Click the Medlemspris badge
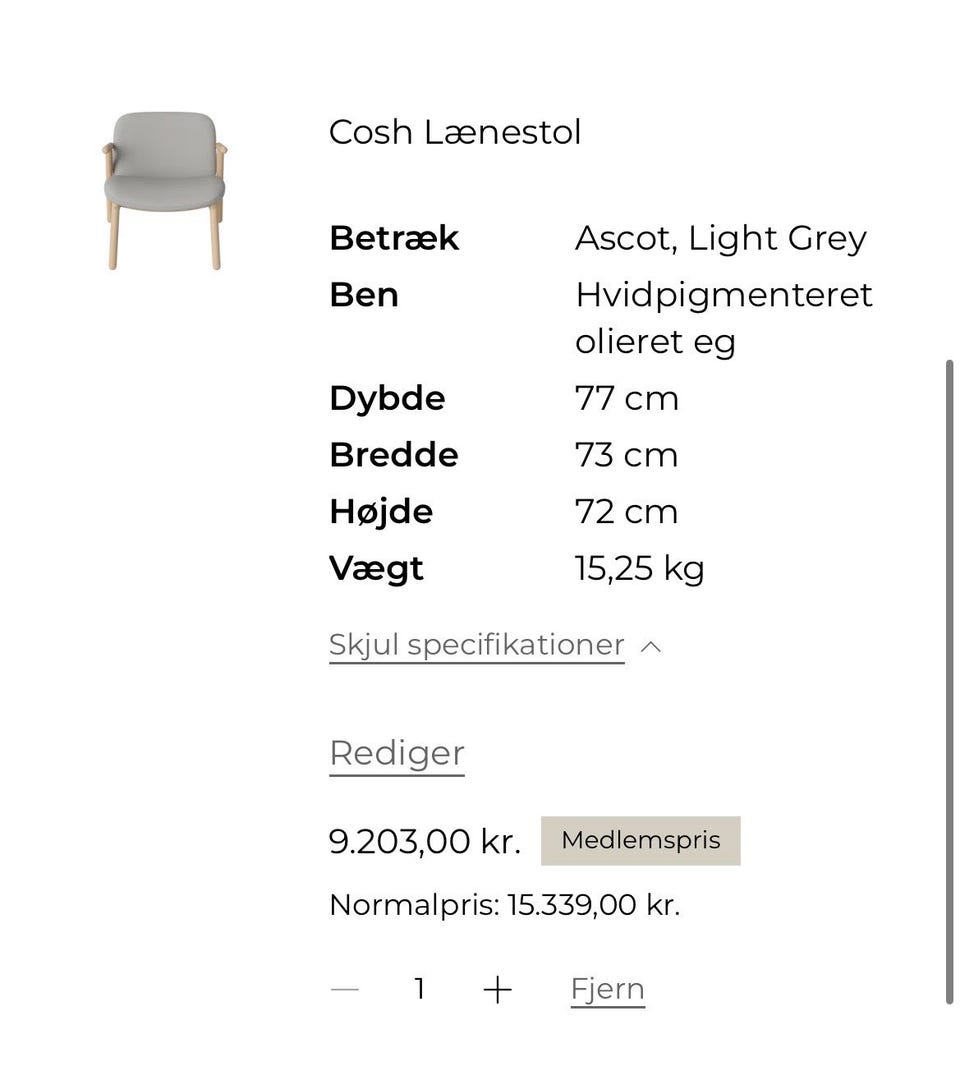The height and width of the screenshot is (1066, 960). coord(640,840)
